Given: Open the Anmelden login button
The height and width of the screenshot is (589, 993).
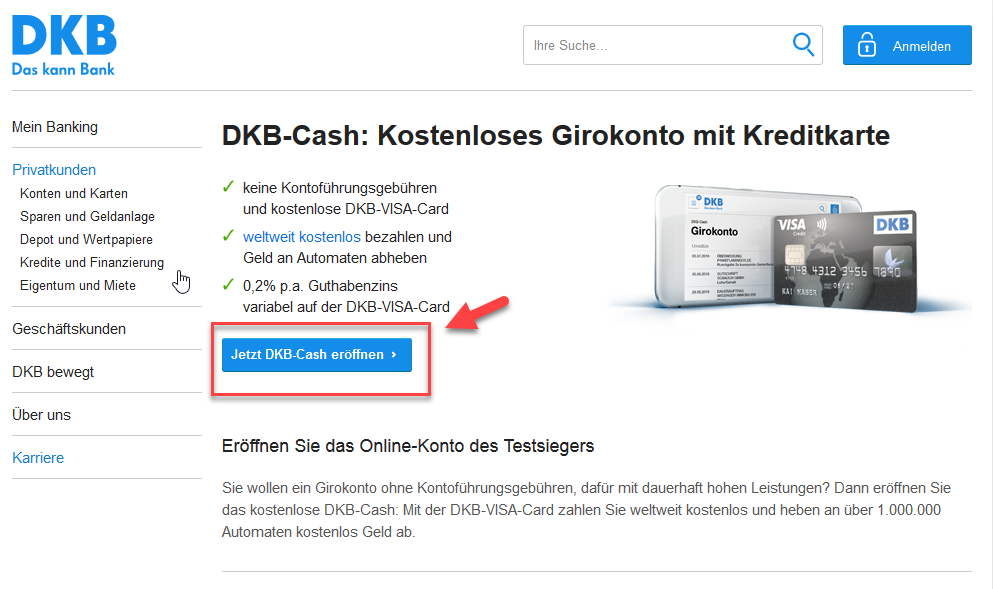Looking at the screenshot, I should pyautogui.click(x=907, y=45).
